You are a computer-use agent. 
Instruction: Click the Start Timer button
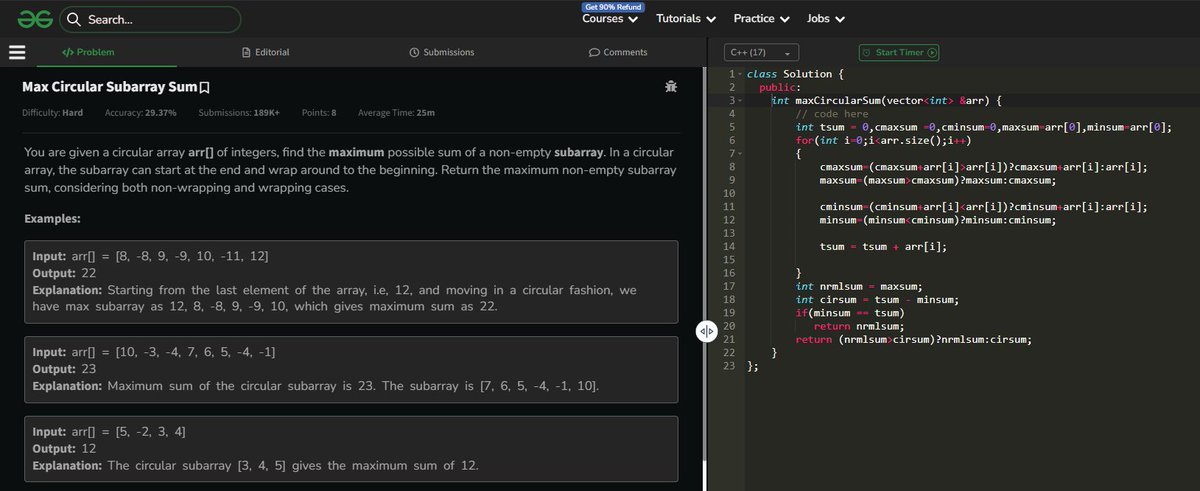899,52
